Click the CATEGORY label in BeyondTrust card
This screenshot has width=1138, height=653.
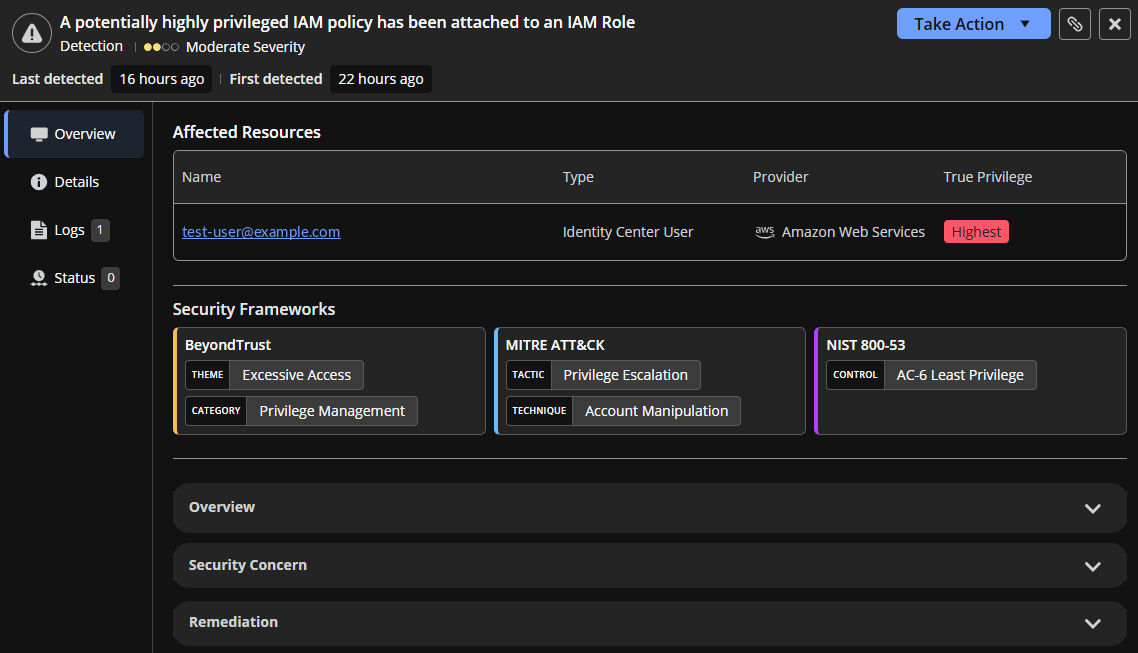(x=216, y=411)
